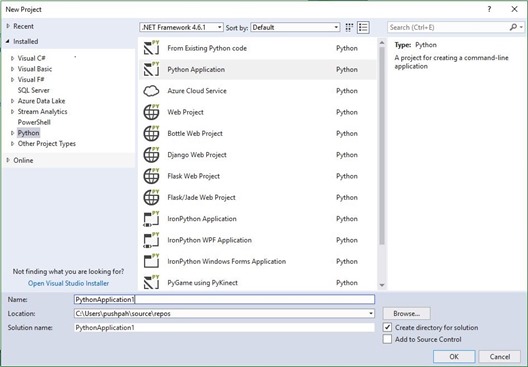Click the IronPython WPF Application icon
Image resolution: width=528 pixels, height=367 pixels.
pos(152,240)
